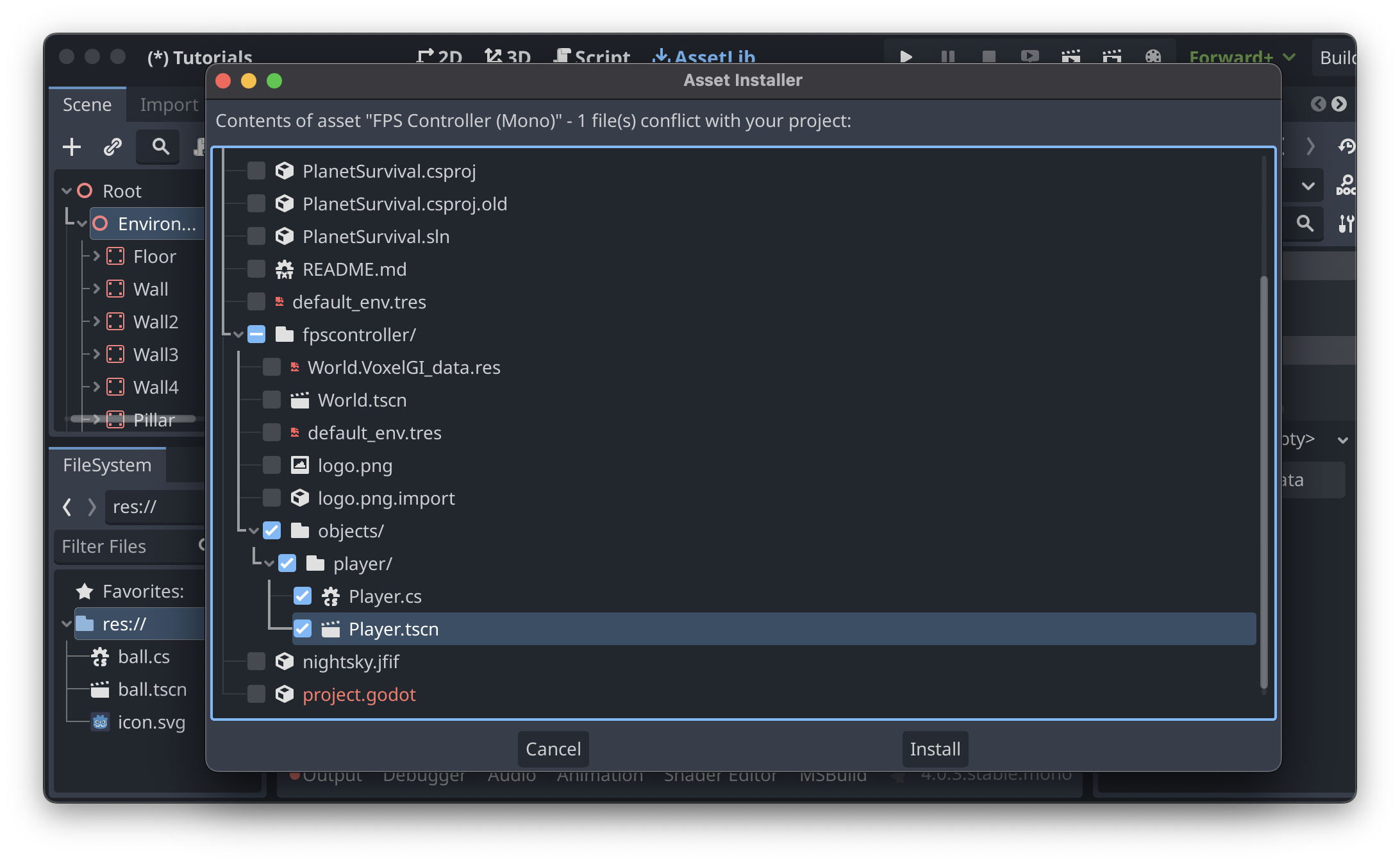The width and height of the screenshot is (1400, 867).
Task: Click the search icon in the Scene panel
Action: 158,146
